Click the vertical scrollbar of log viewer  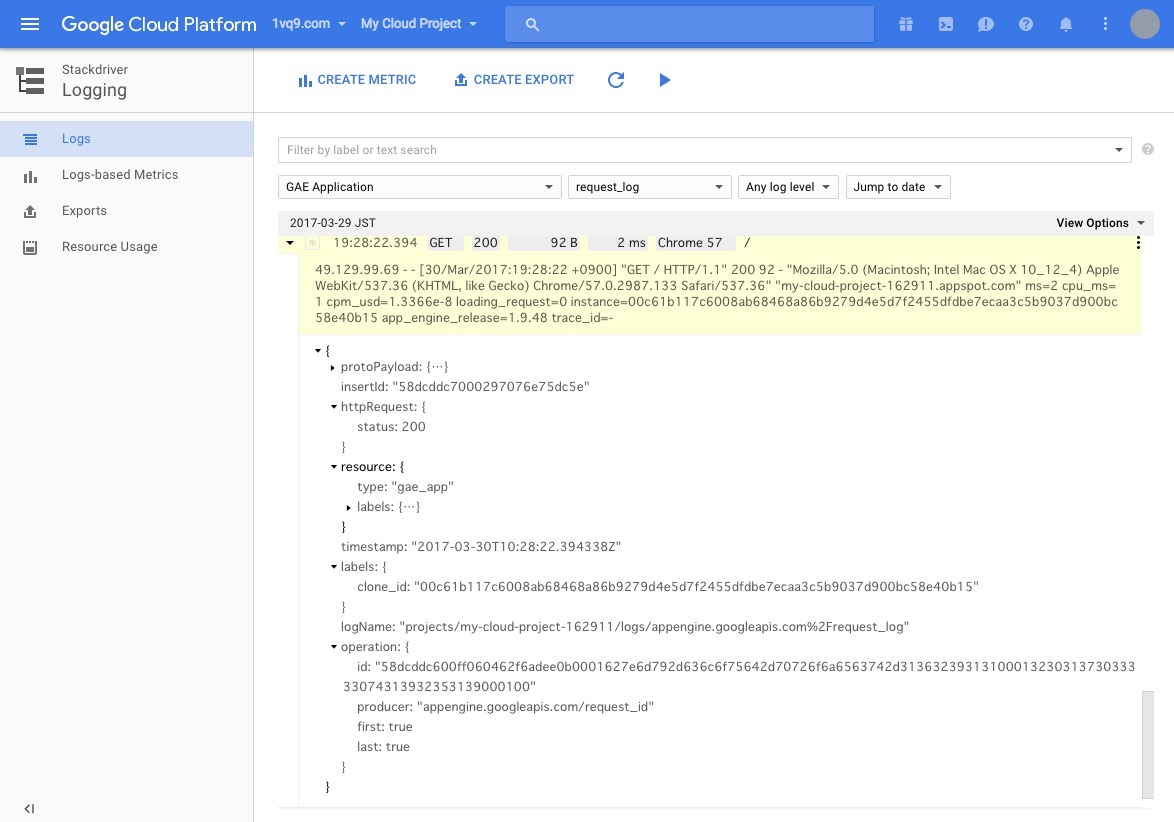1148,745
